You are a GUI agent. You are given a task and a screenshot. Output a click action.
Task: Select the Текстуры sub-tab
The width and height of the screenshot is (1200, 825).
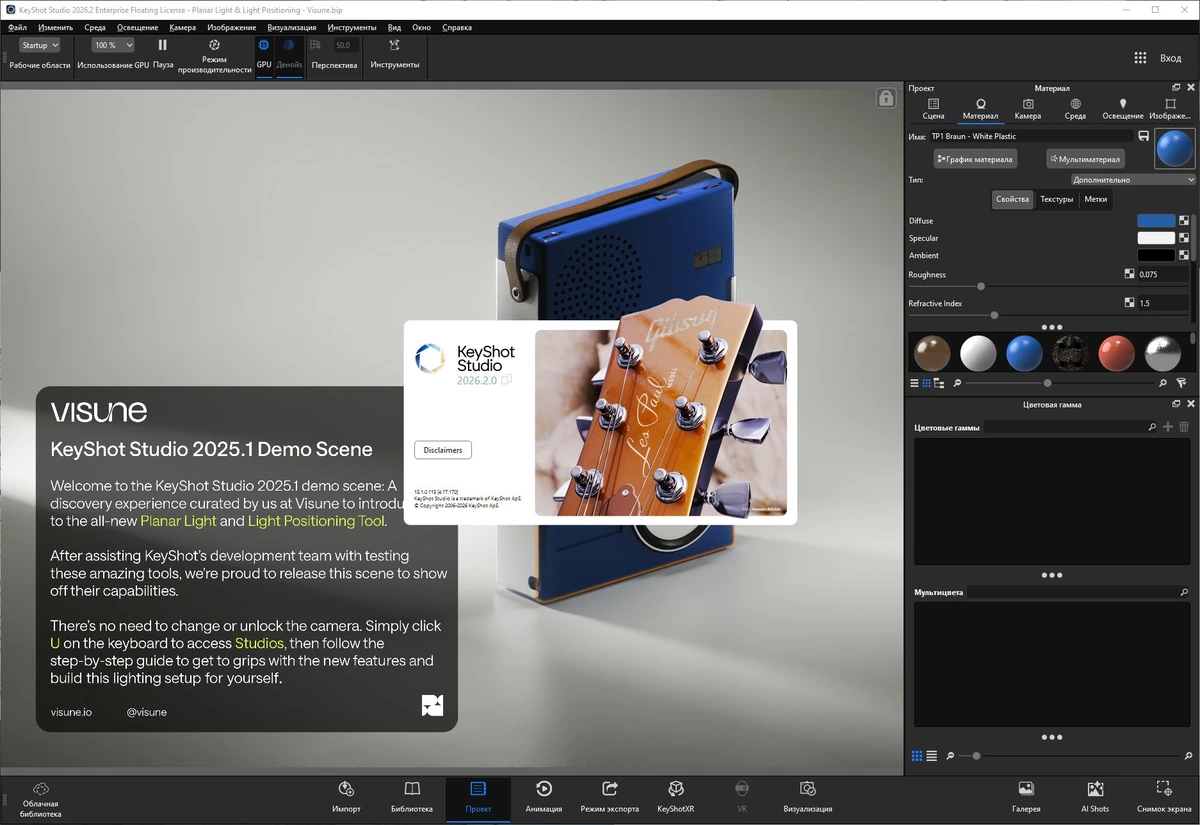click(x=1056, y=199)
